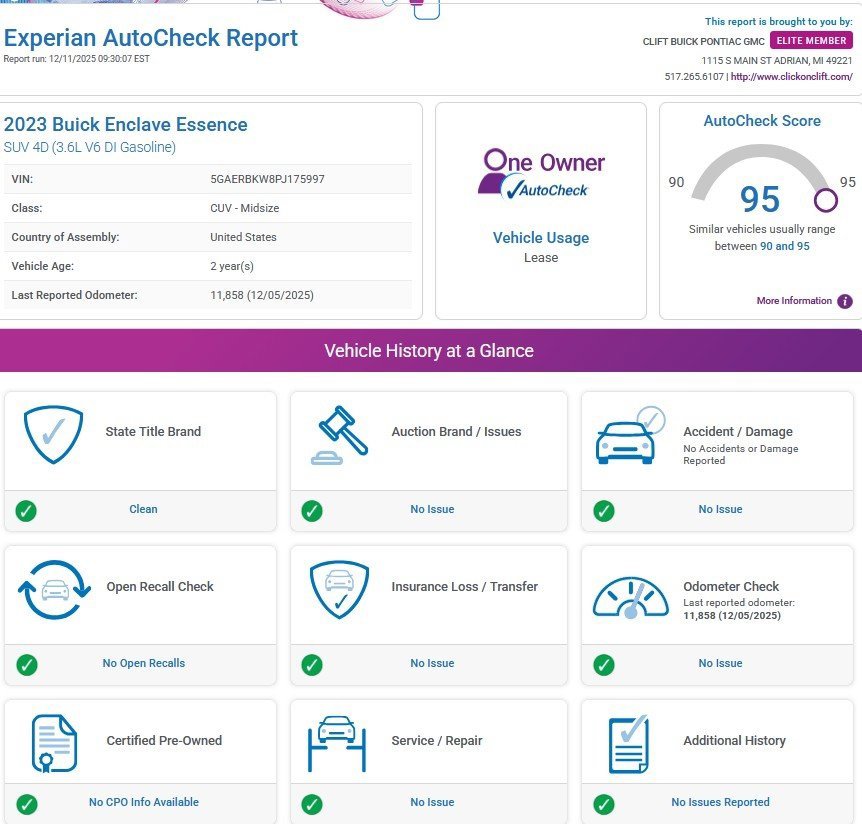This screenshot has width=862, height=824.
Task: Click the No Issues Reported status text
Action: coord(720,802)
